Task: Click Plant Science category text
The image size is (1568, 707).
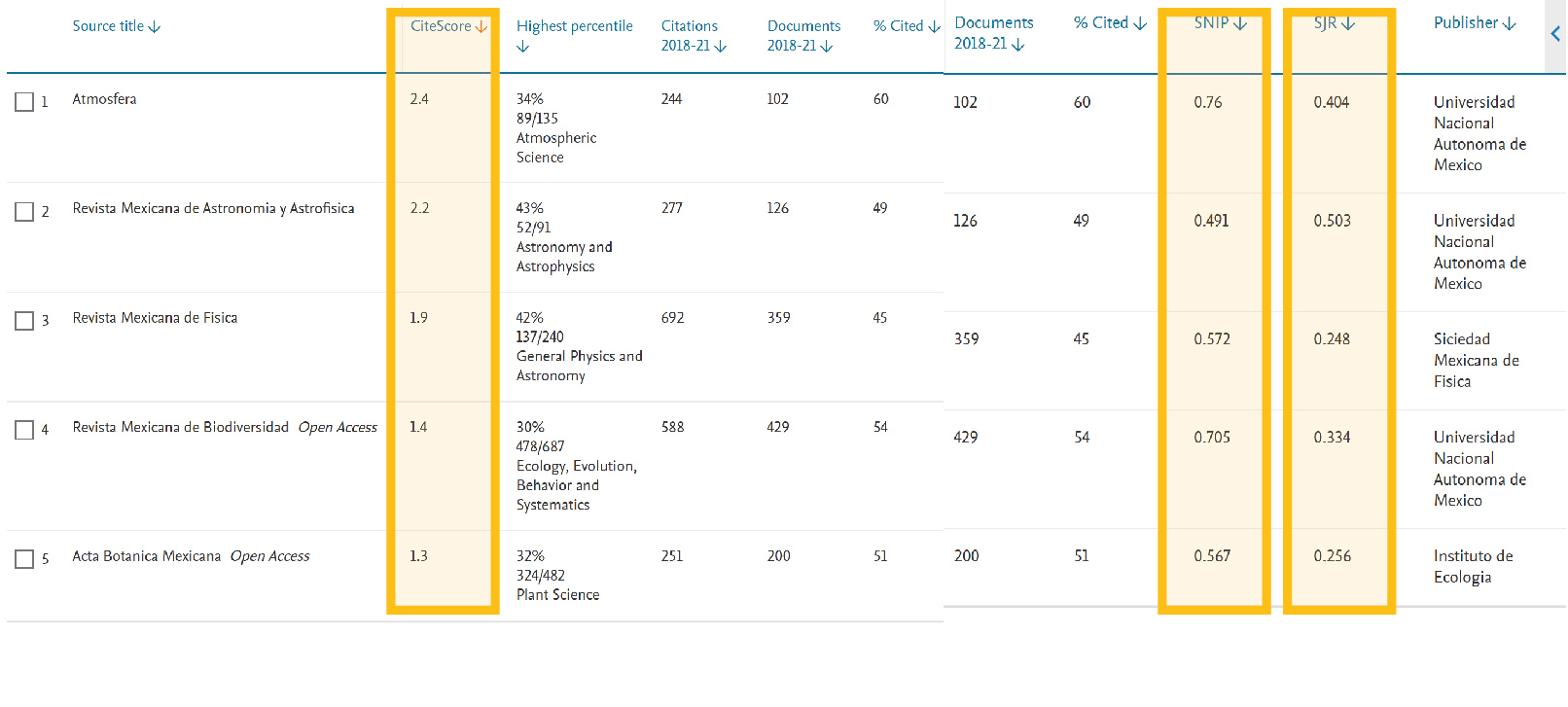Action: pyautogui.click(x=557, y=595)
